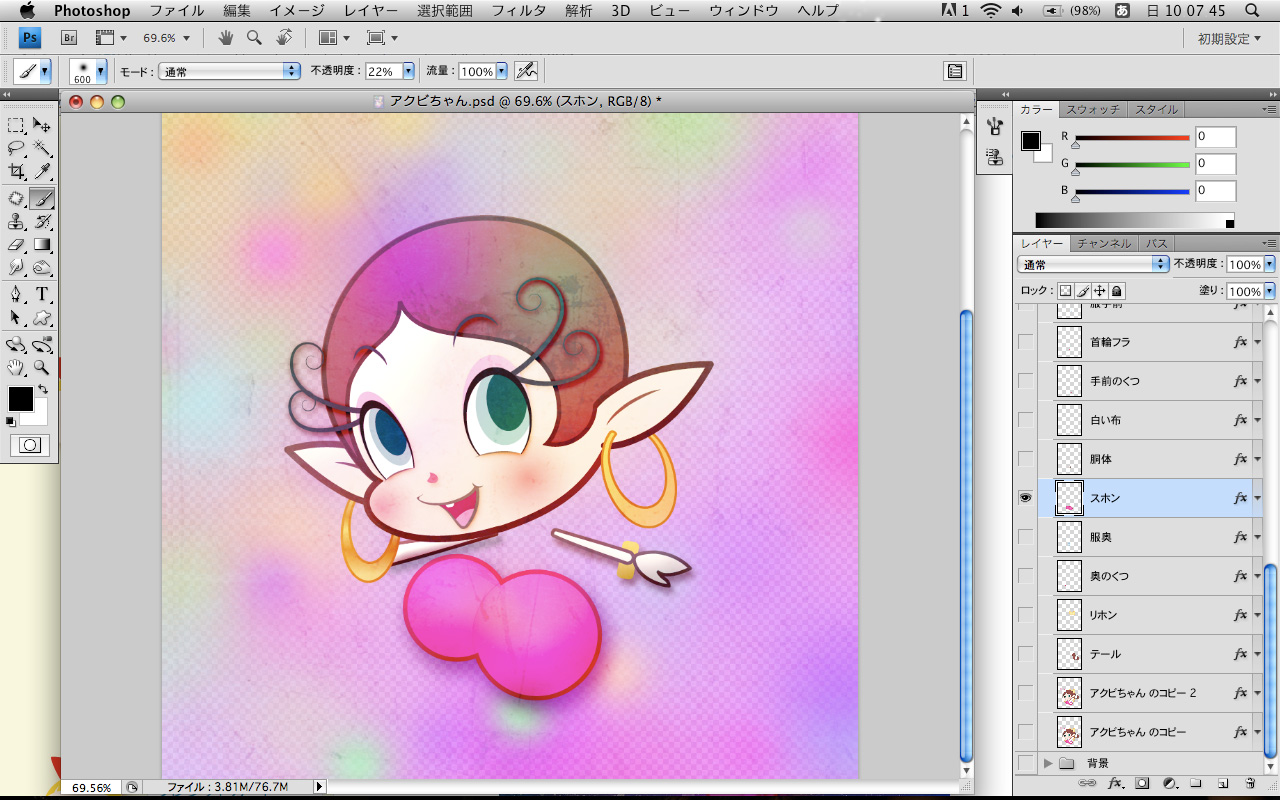Open the brush mode dropdown showing 通常
The height and width of the screenshot is (800, 1280).
pyautogui.click(x=229, y=71)
